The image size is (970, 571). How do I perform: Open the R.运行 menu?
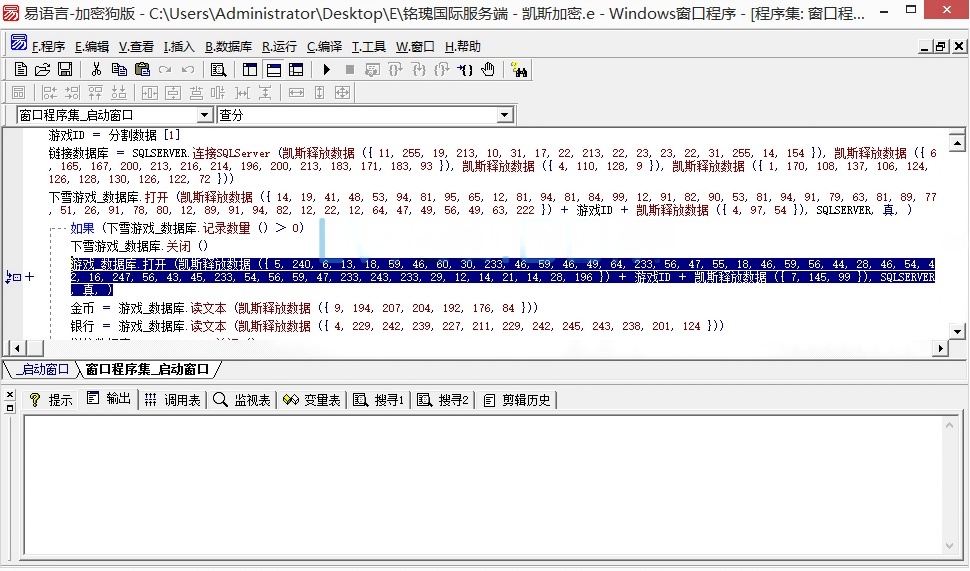279,46
